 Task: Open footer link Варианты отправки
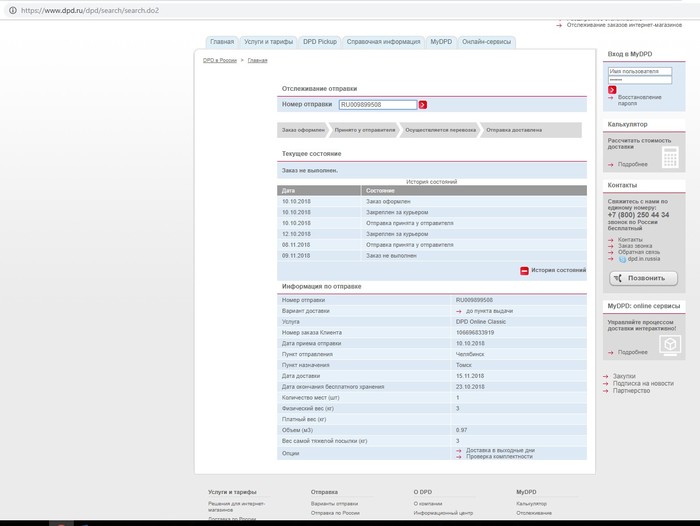pyautogui.click(x=334, y=504)
